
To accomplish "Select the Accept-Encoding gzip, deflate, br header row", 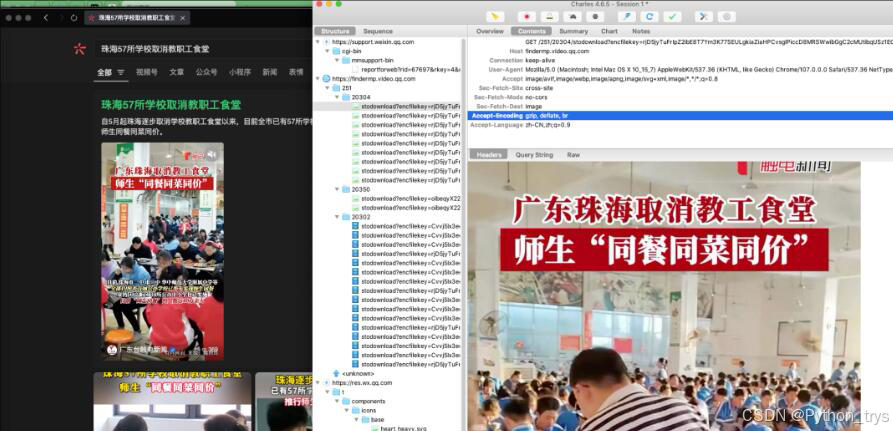I will (x=680, y=116).
